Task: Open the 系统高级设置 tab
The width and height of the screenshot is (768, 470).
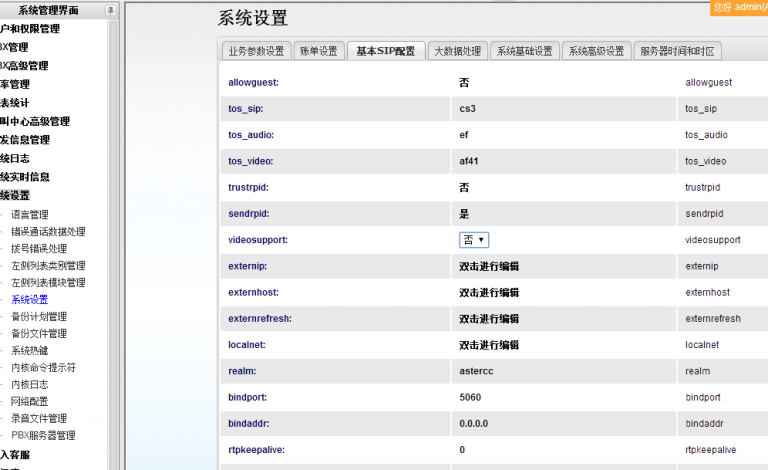Action: (596, 51)
